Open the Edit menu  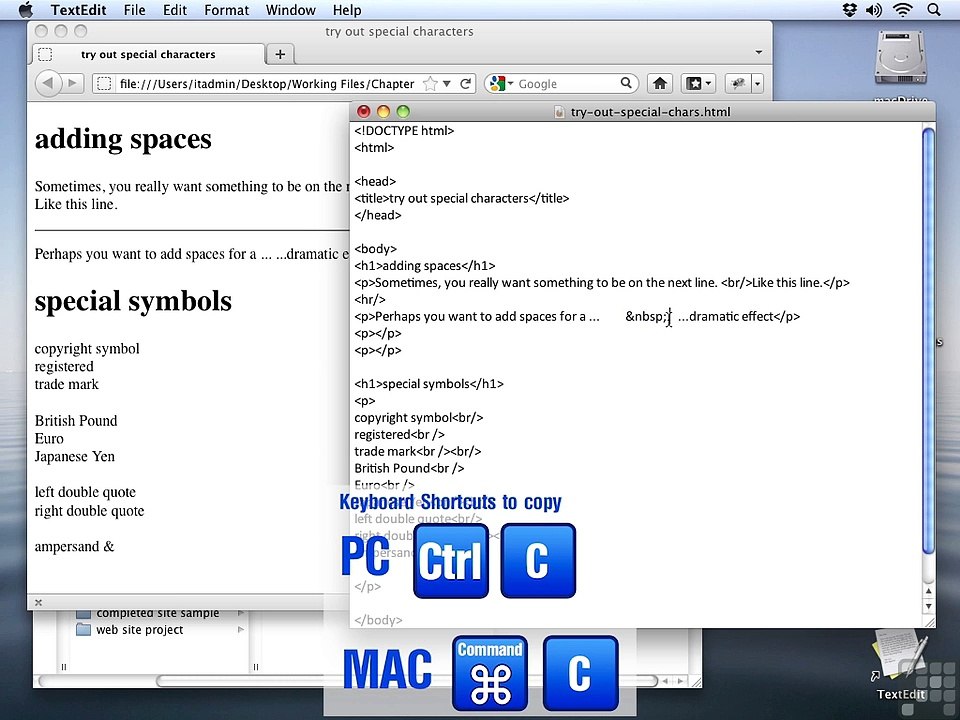tap(174, 10)
